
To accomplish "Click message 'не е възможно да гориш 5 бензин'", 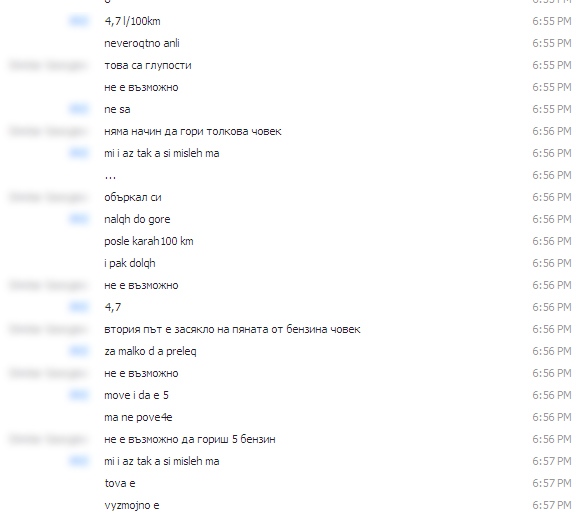I will point(190,439).
